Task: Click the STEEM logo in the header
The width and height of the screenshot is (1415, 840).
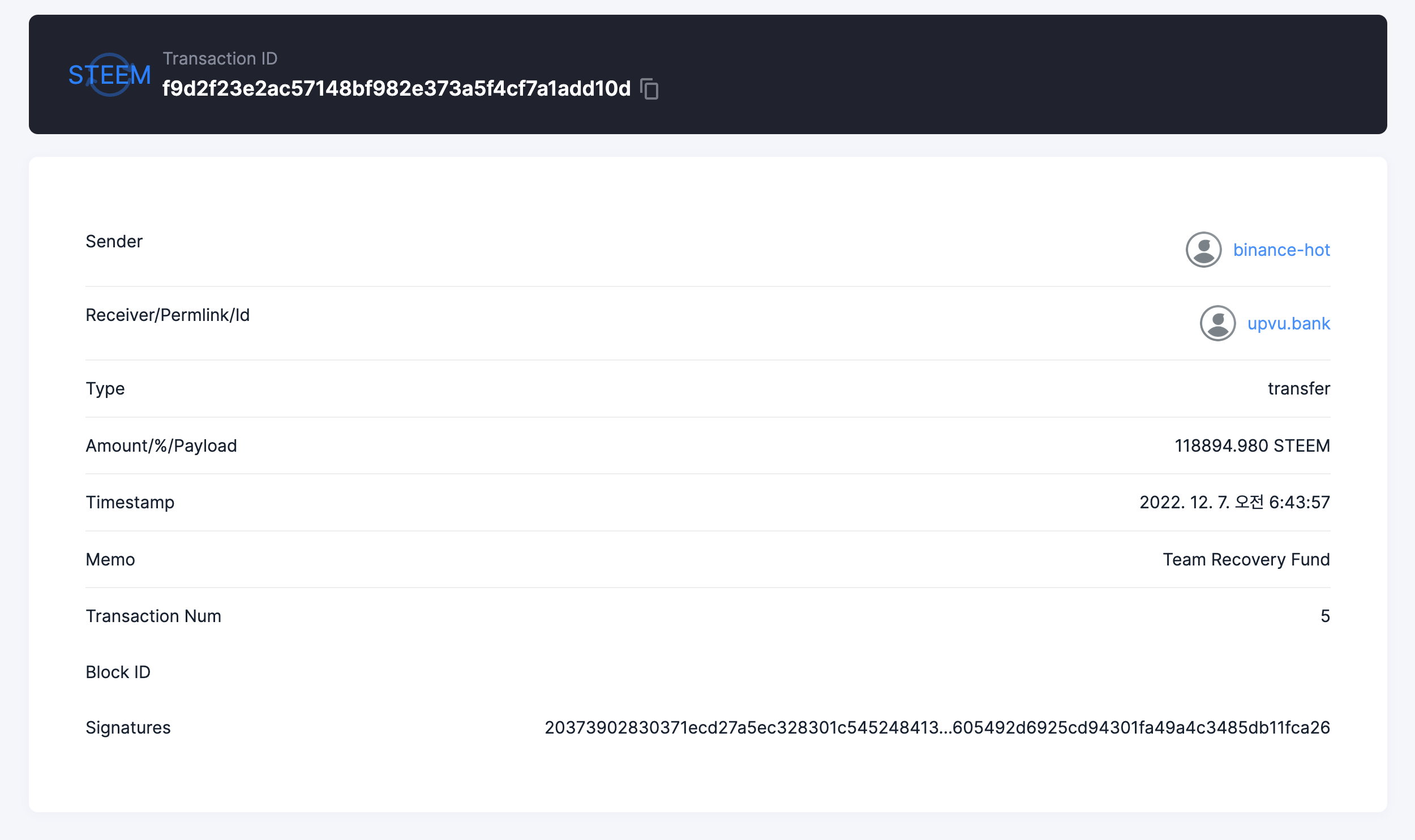Action: (x=110, y=75)
